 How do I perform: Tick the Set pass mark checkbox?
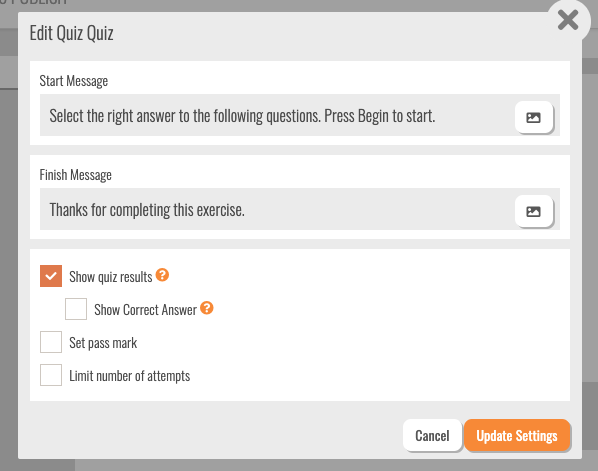pyautogui.click(x=51, y=342)
